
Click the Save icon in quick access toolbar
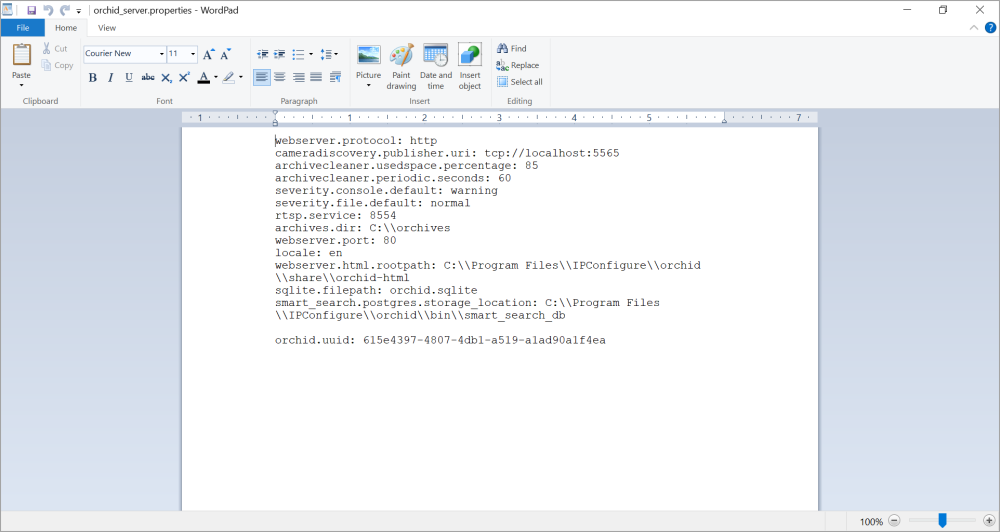(x=31, y=10)
